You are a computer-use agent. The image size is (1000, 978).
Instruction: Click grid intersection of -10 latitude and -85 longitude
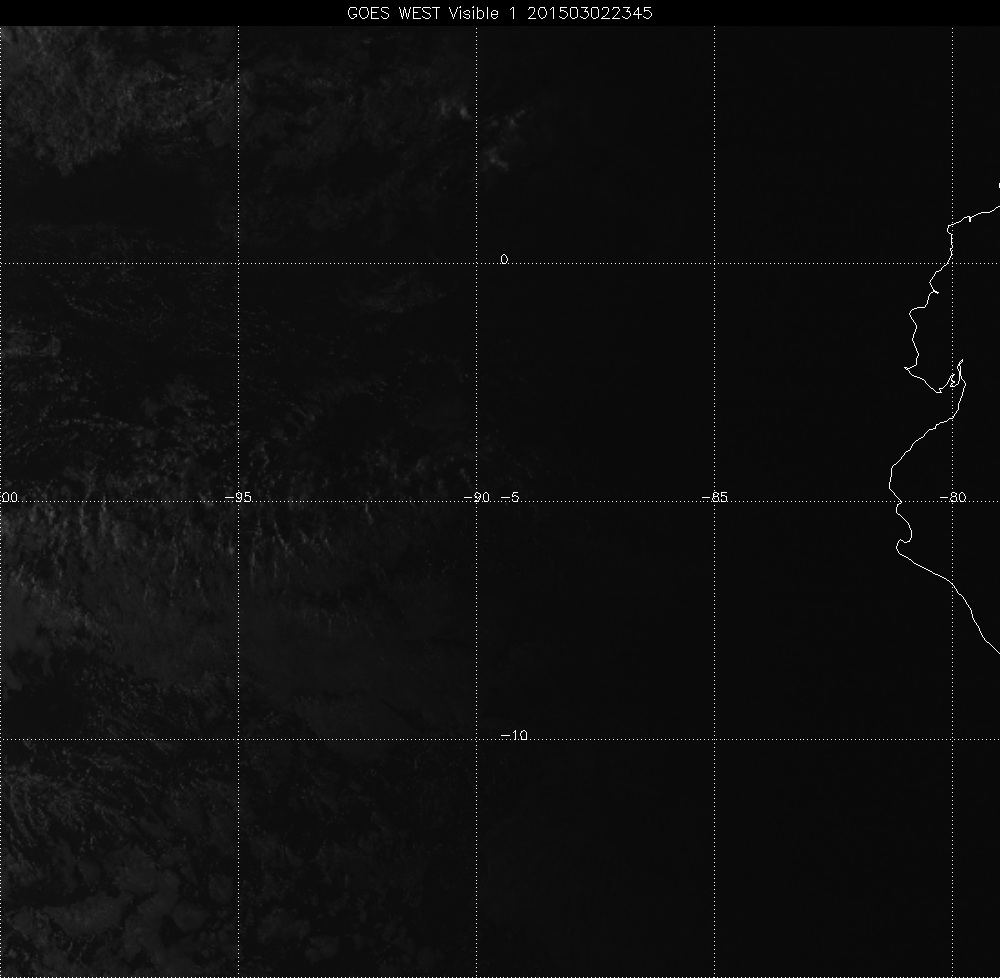click(x=715, y=740)
